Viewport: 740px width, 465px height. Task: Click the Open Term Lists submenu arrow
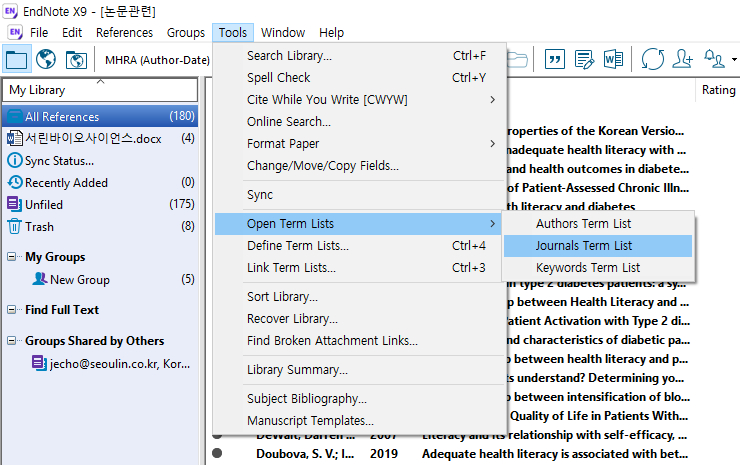(492, 224)
